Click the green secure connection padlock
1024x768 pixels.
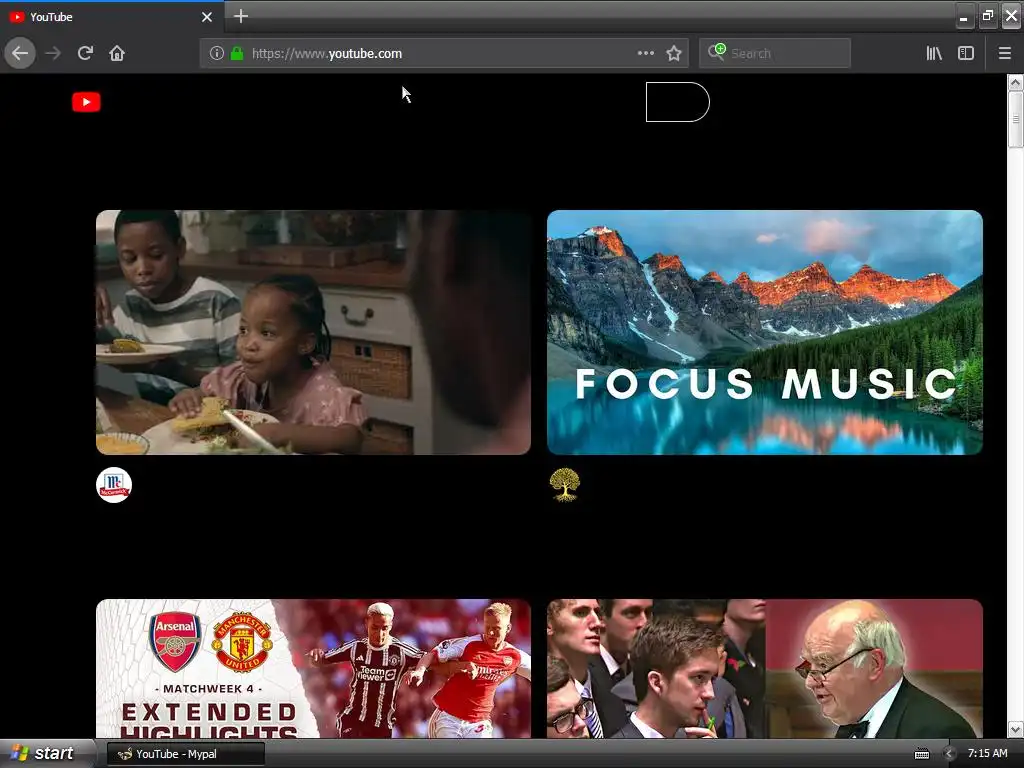coord(237,53)
